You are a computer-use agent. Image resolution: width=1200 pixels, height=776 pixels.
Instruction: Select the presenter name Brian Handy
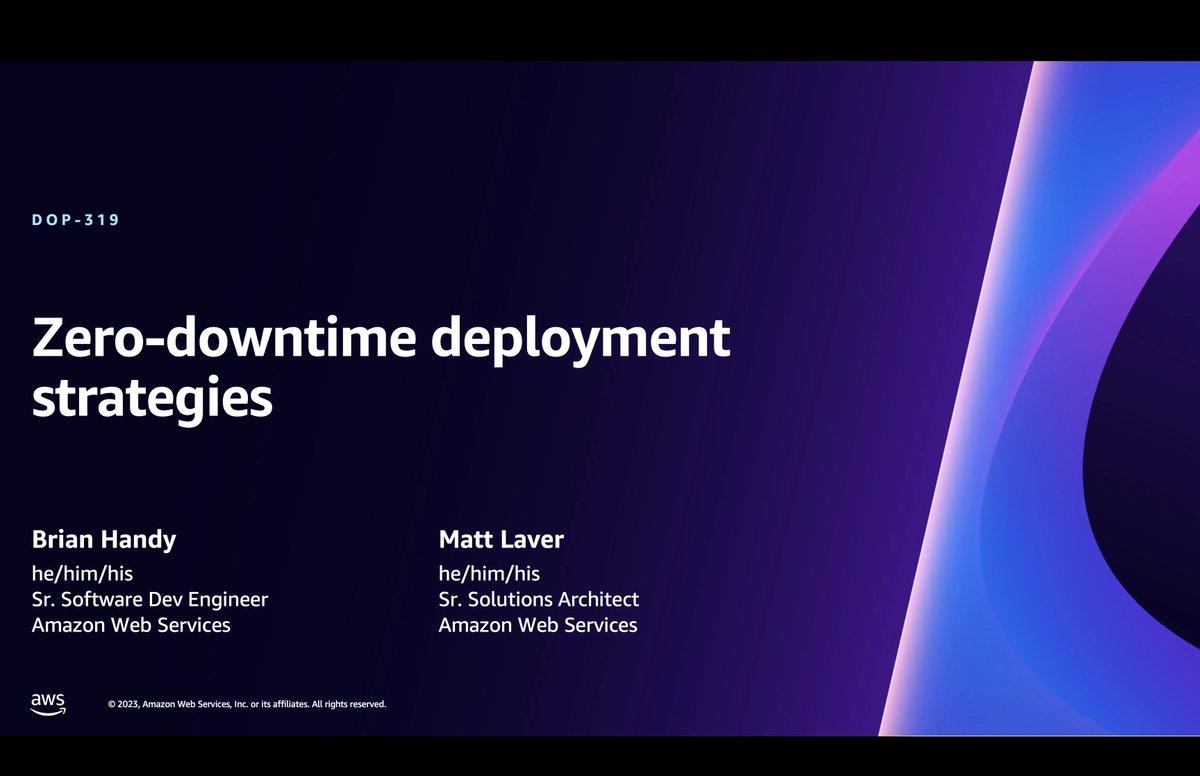point(104,540)
